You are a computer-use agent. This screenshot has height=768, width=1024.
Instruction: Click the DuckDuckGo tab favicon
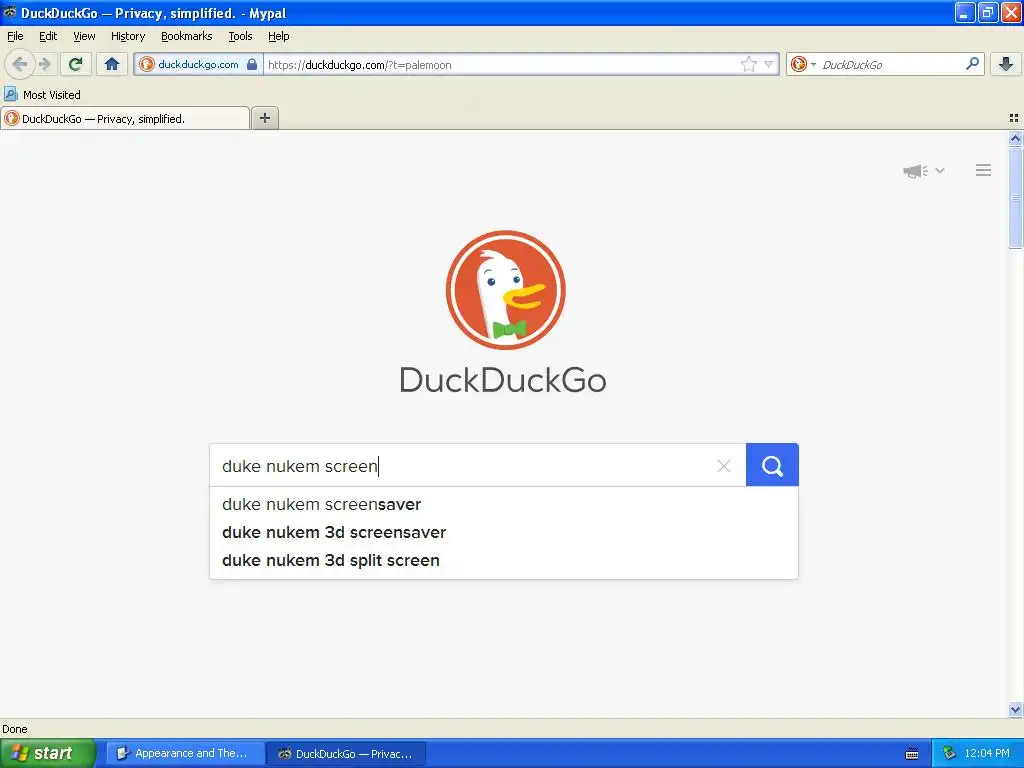point(12,118)
